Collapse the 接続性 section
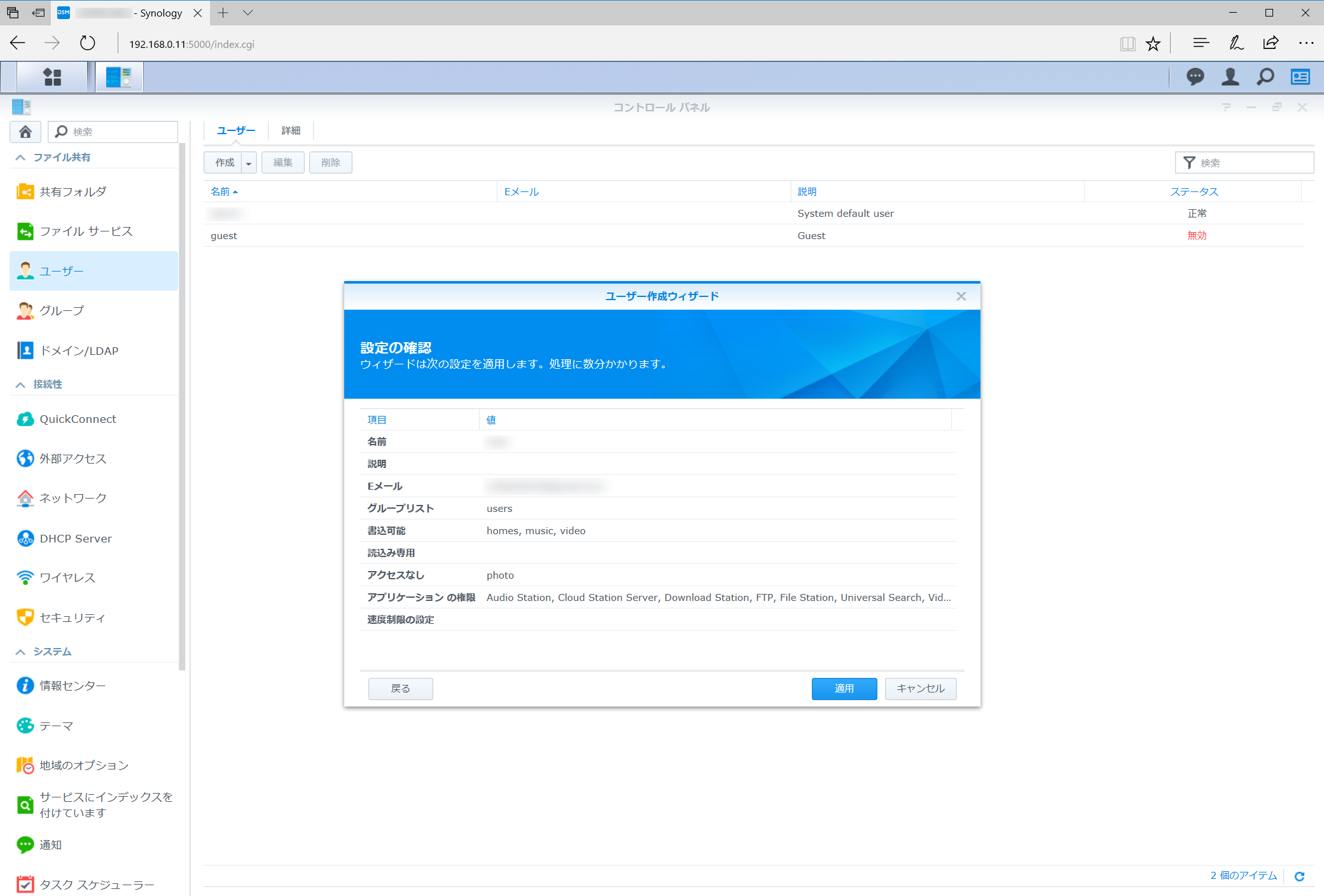This screenshot has height=896, width=1324. click(x=20, y=384)
